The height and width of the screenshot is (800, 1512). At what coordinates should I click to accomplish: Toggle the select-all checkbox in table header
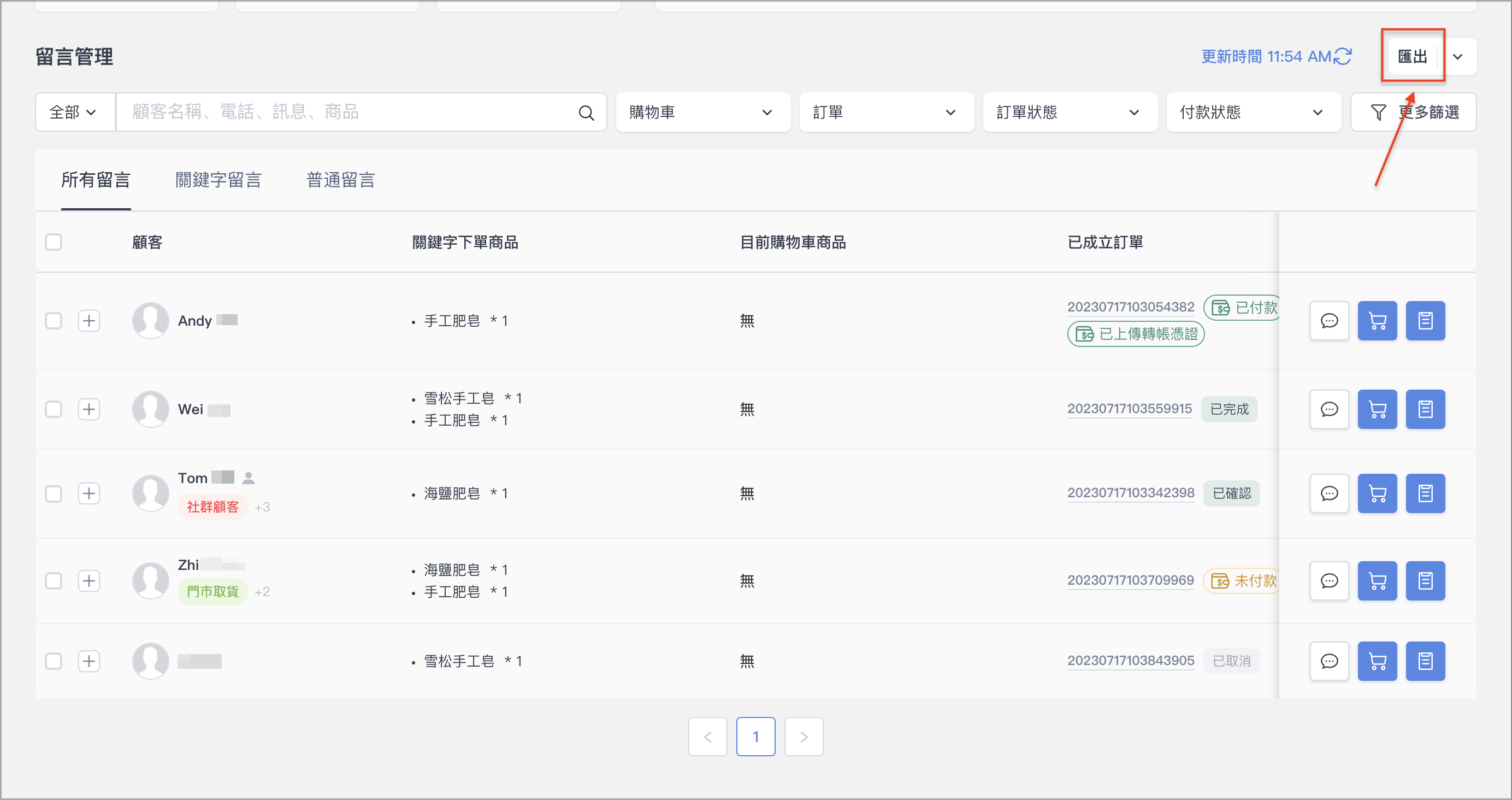[54, 242]
